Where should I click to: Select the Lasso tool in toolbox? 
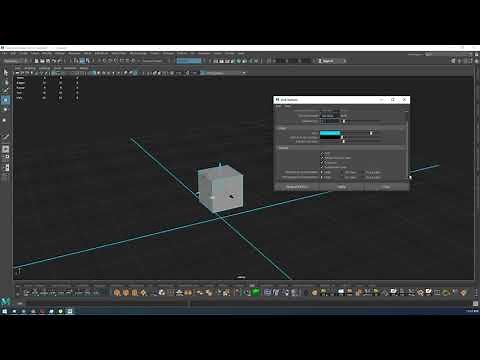pos(6,82)
